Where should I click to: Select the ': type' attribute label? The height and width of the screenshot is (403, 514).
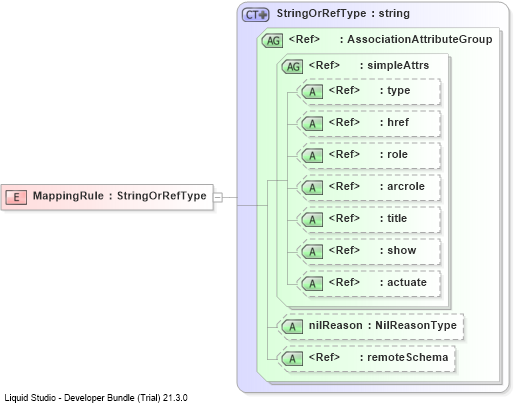(x=395, y=91)
